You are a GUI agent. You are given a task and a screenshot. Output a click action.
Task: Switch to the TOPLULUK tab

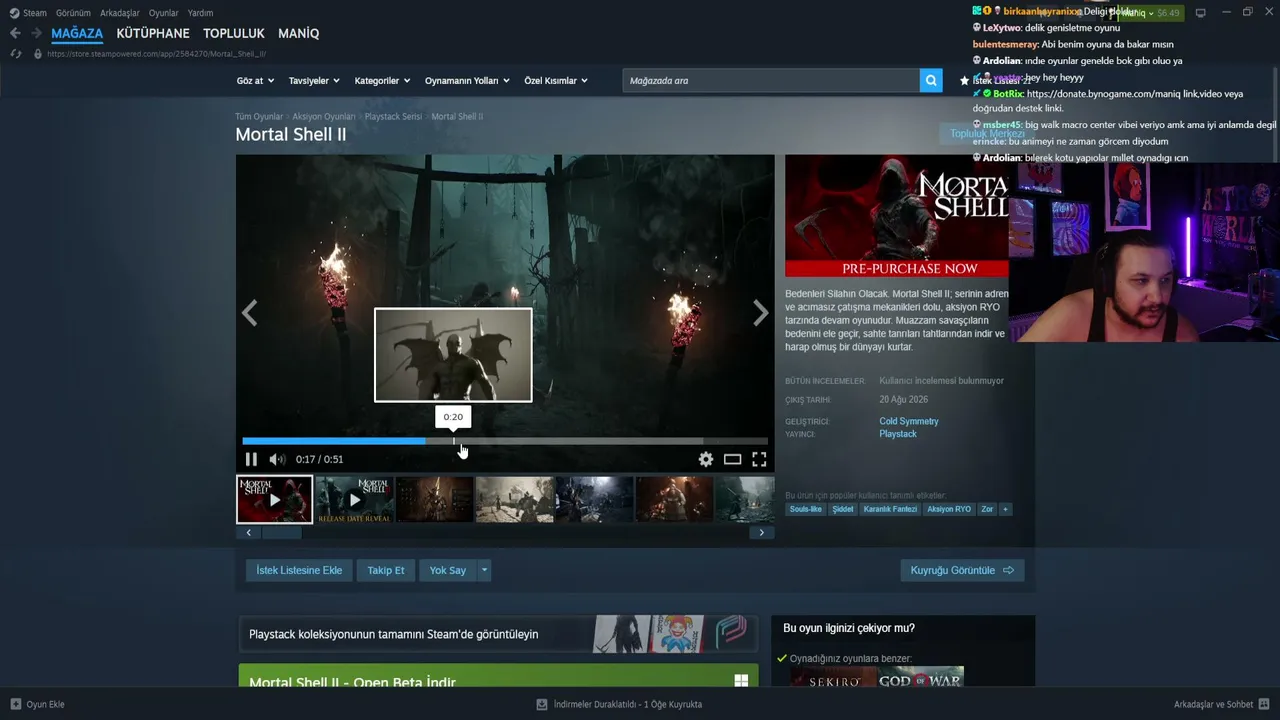(234, 33)
